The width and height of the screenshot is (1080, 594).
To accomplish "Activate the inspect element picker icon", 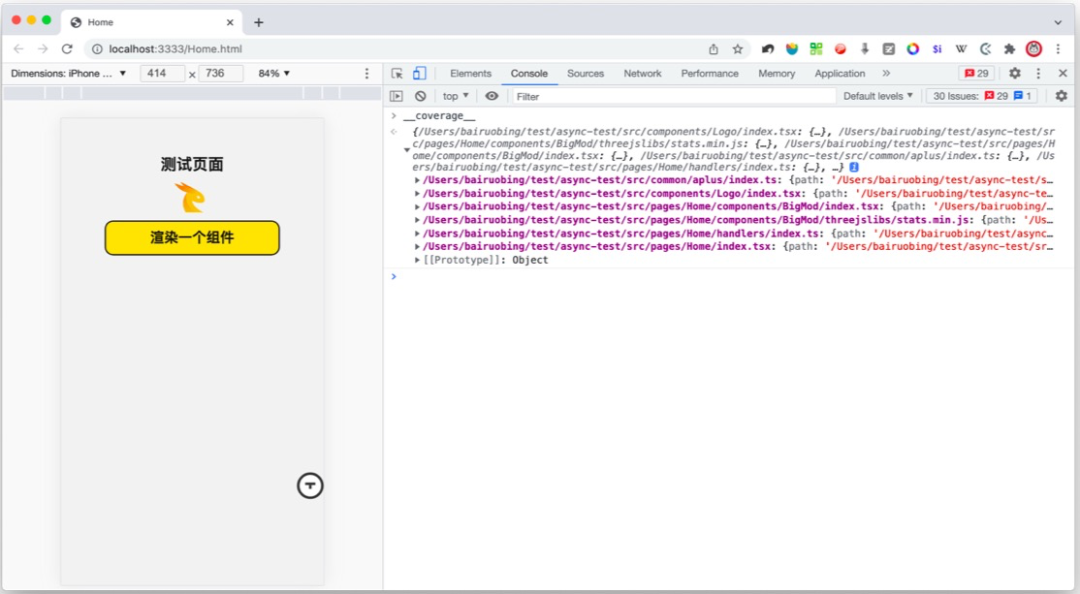I will click(x=397, y=73).
